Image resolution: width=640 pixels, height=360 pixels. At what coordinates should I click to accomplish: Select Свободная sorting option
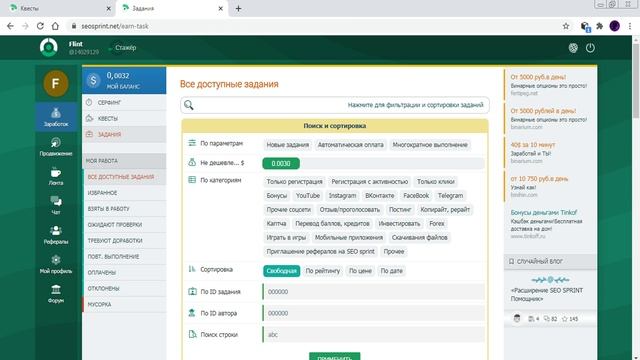[x=281, y=271]
